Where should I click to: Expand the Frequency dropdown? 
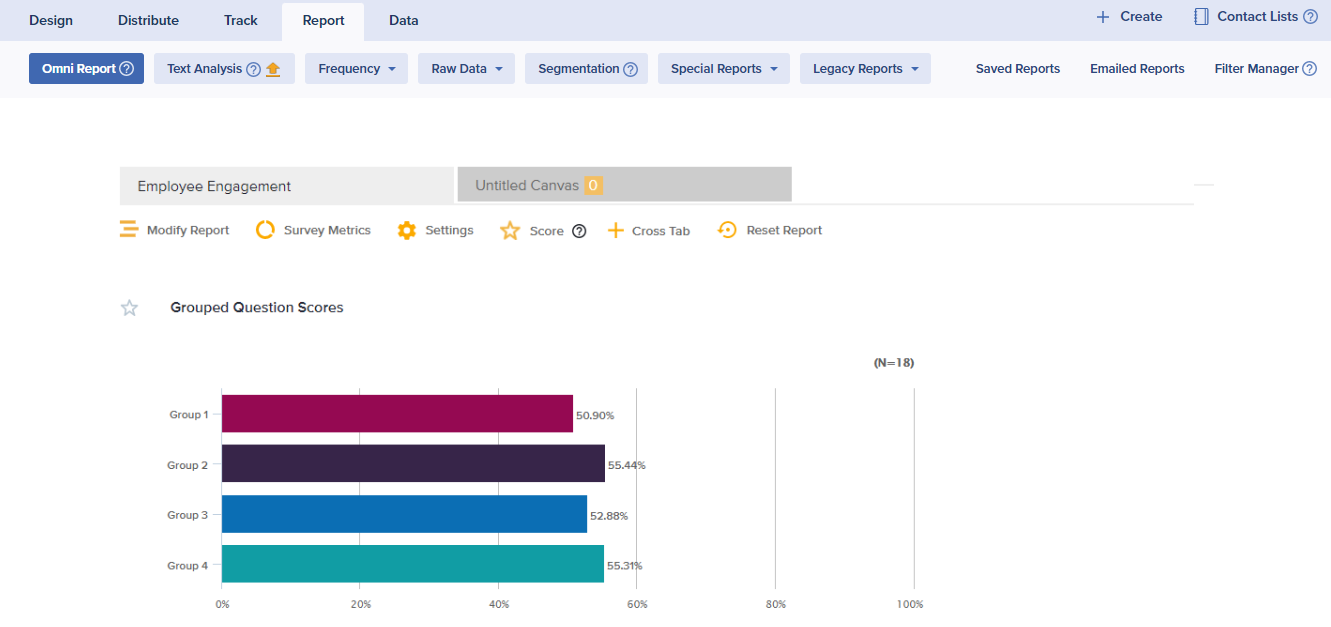click(356, 69)
